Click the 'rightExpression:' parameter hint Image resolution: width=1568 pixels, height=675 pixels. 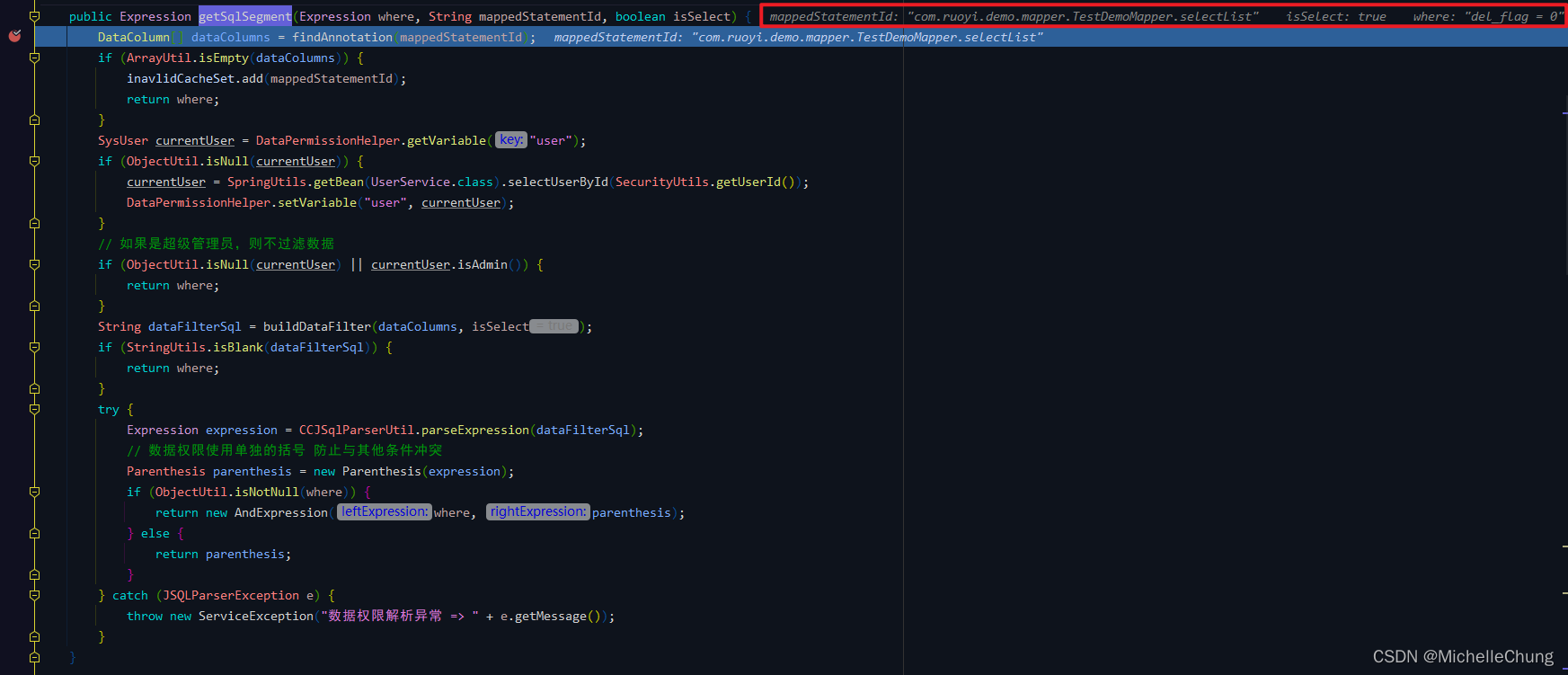click(538, 512)
